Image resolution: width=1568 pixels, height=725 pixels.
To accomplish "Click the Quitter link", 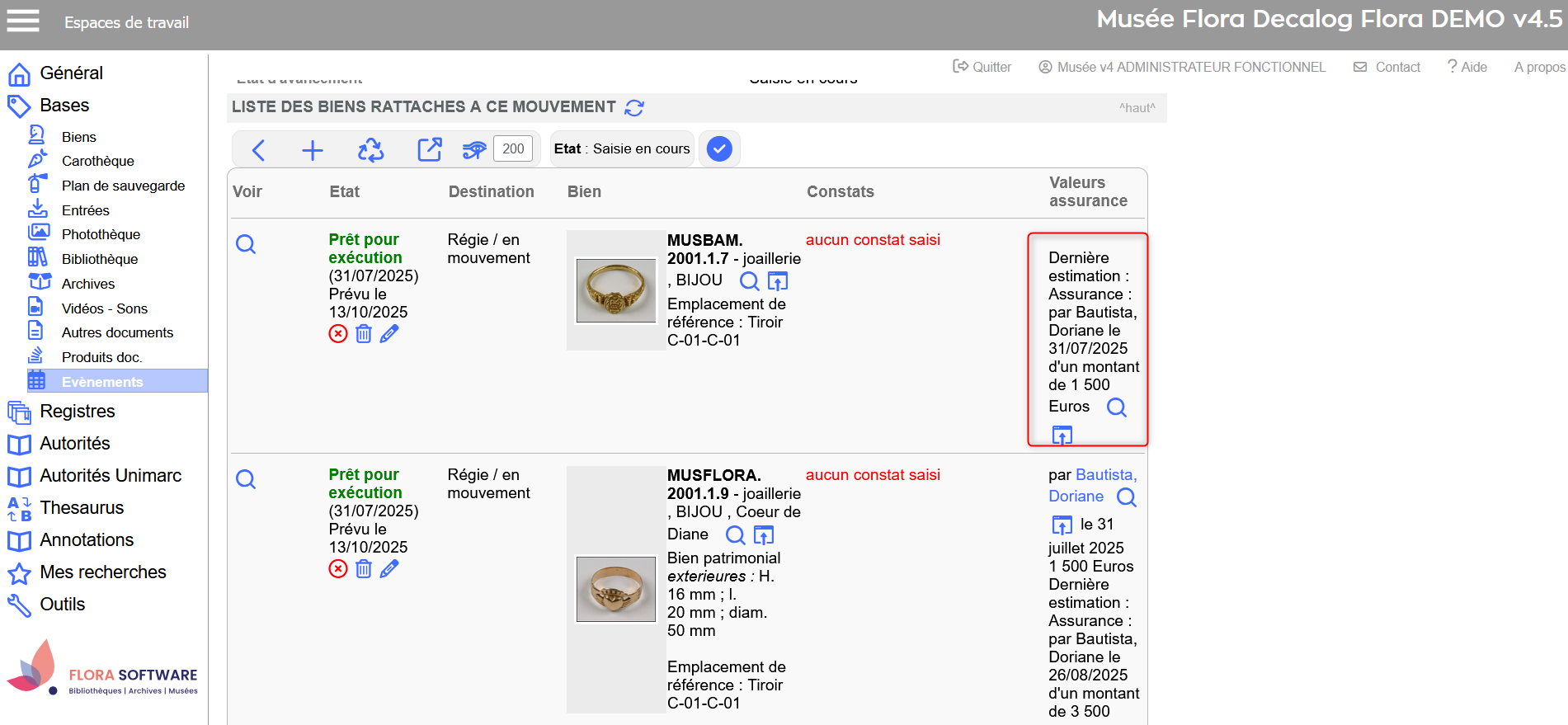I will pos(982,67).
